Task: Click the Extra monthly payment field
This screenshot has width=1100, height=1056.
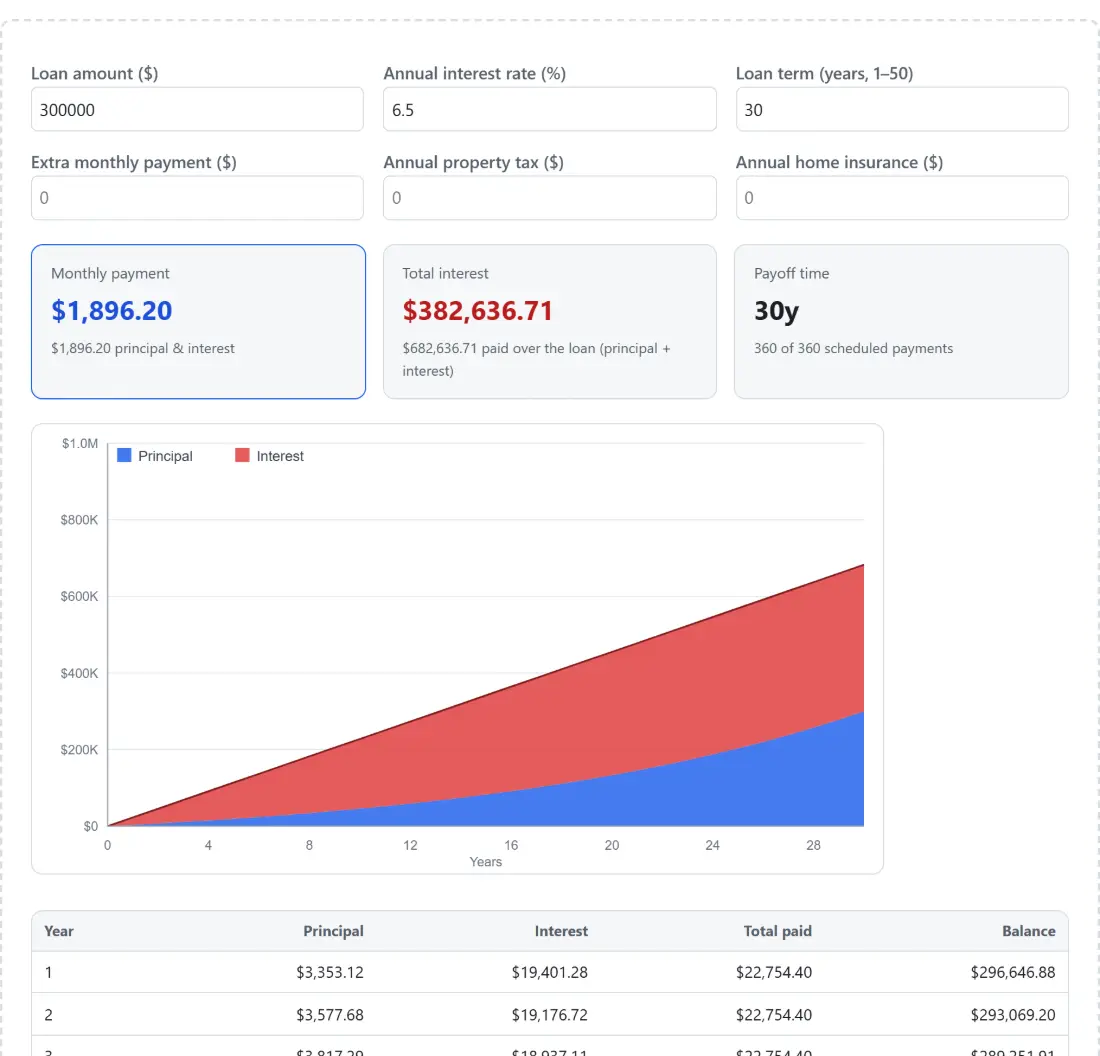Action: pyautogui.click(x=197, y=198)
